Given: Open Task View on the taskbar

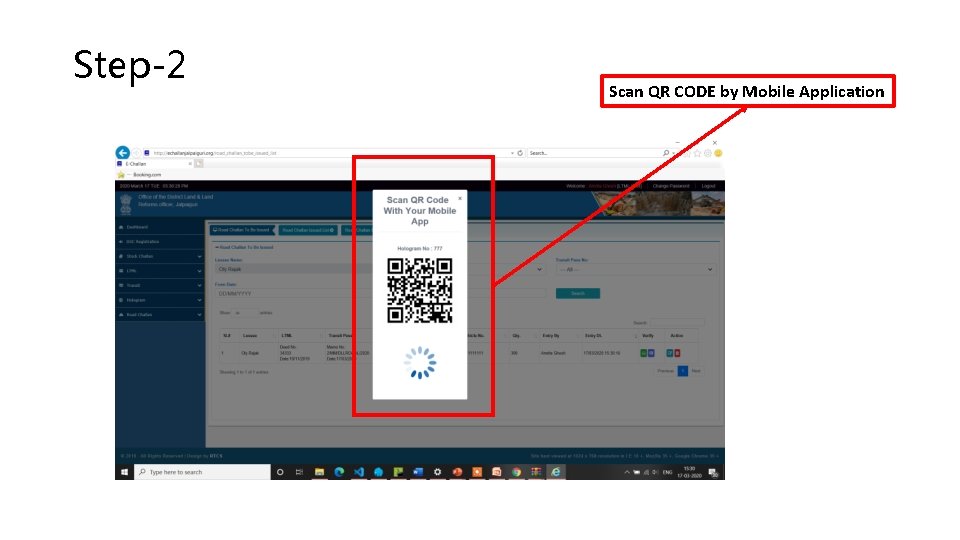Looking at the screenshot, I should tap(299, 472).
